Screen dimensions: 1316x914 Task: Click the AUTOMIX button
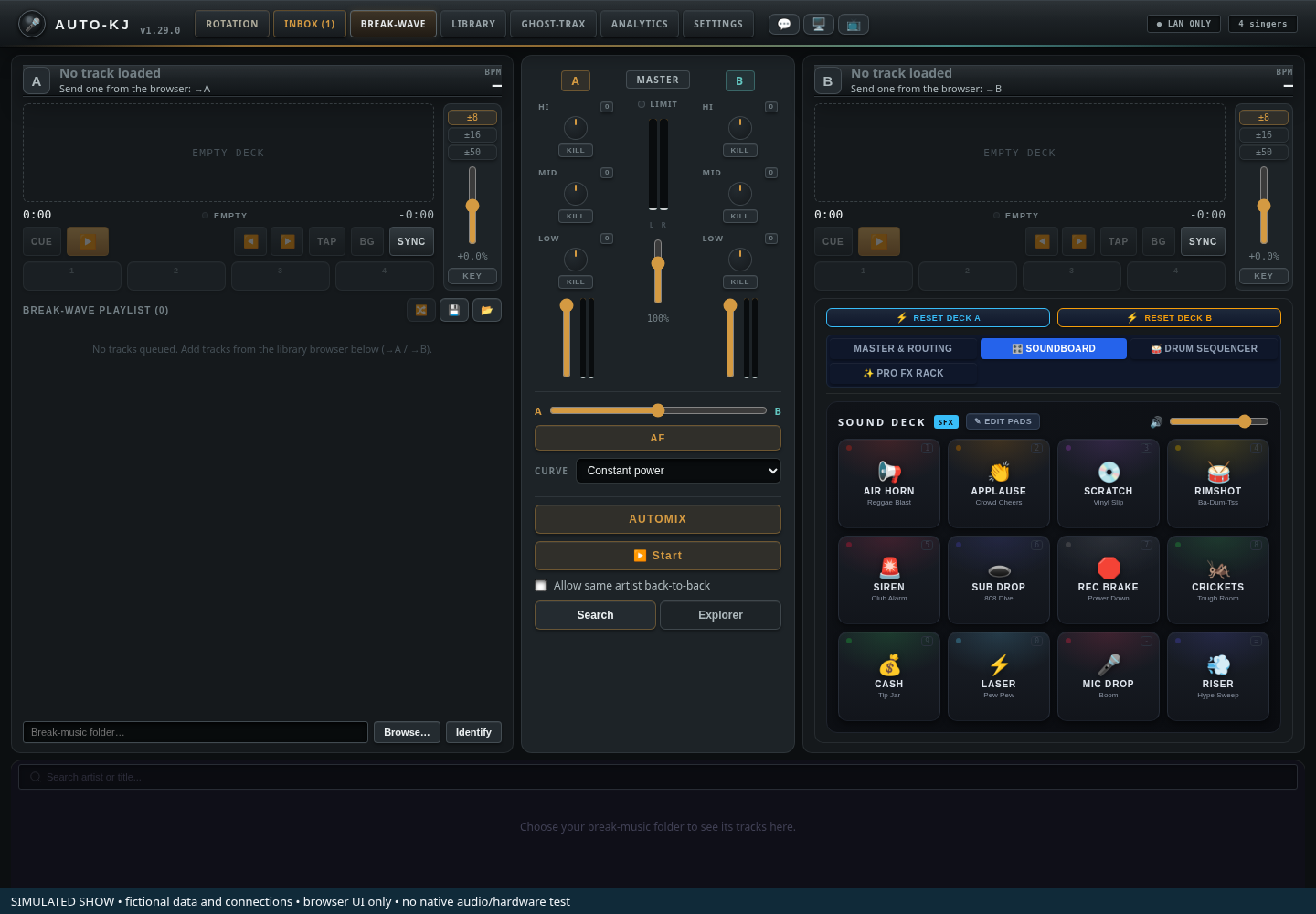pos(658,519)
